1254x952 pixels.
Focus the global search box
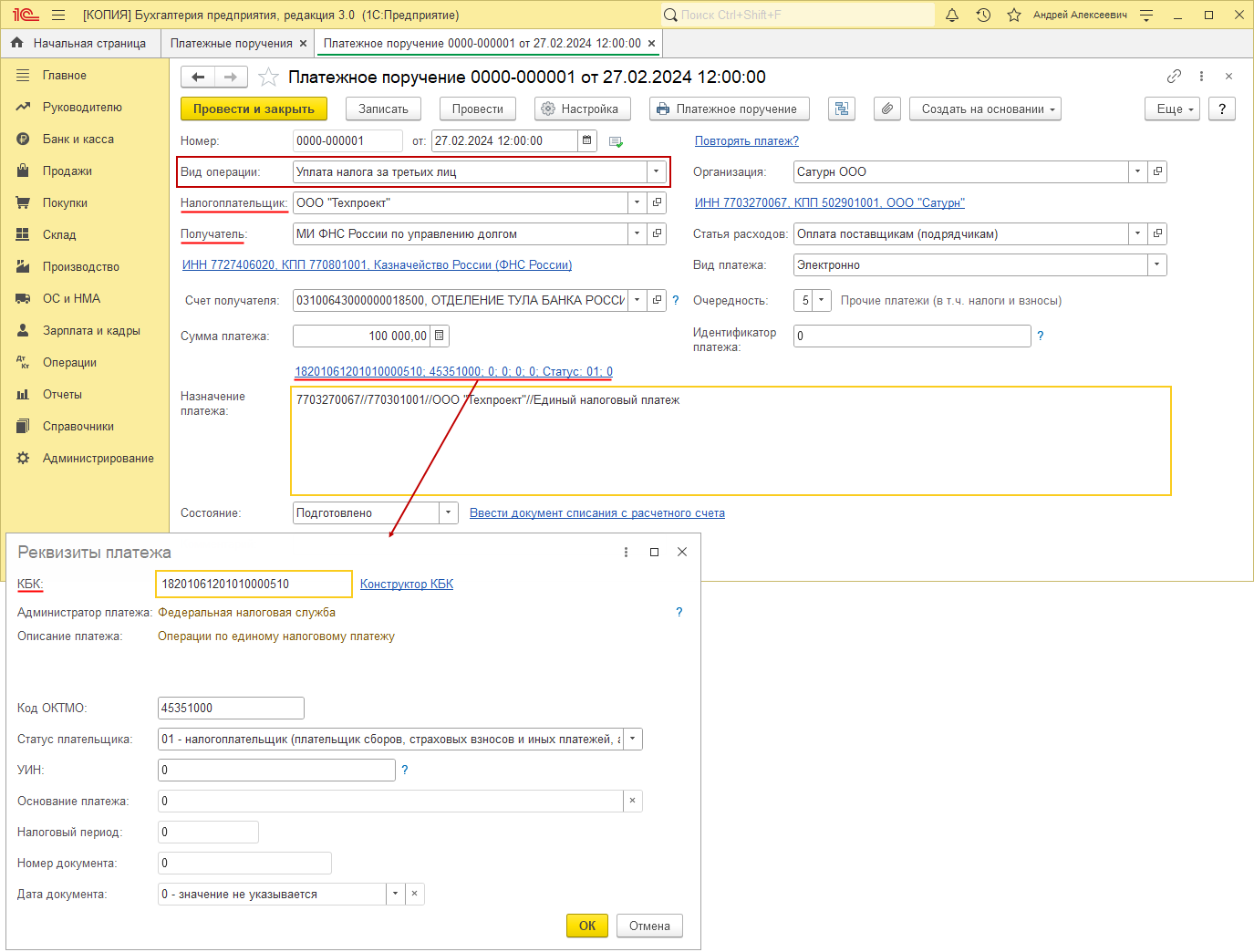tap(798, 15)
